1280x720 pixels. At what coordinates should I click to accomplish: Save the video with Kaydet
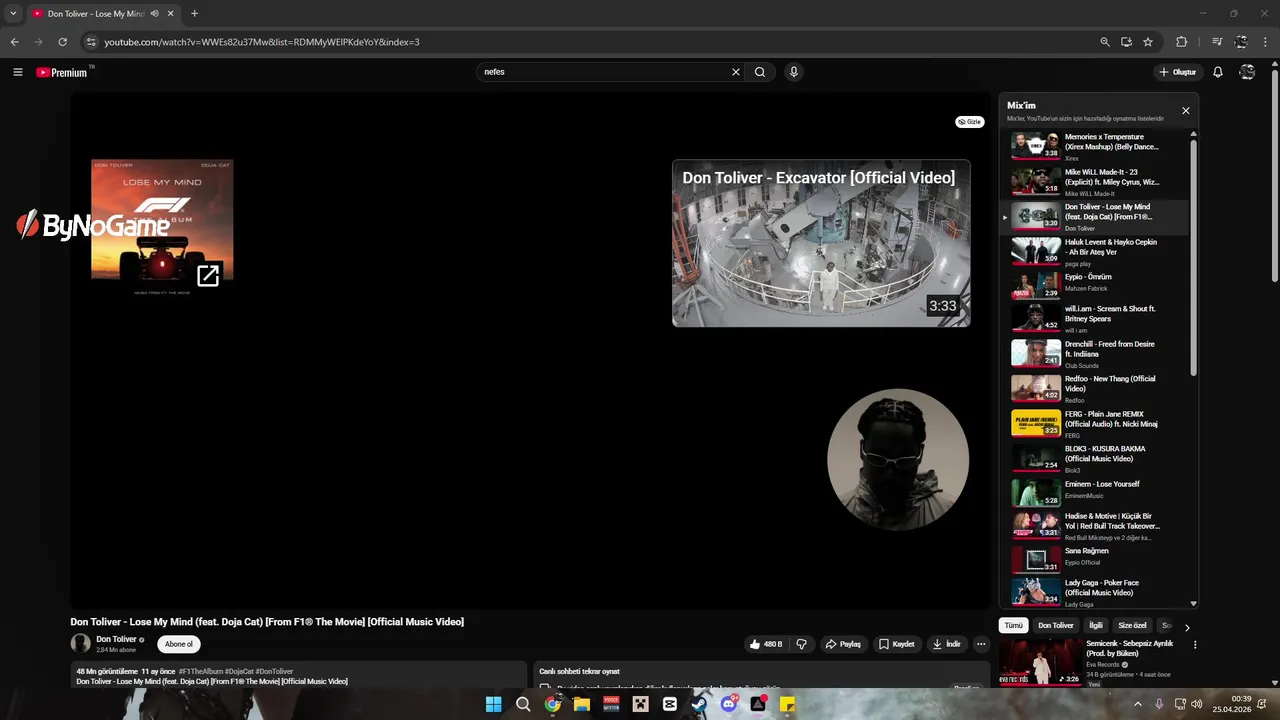coord(897,644)
